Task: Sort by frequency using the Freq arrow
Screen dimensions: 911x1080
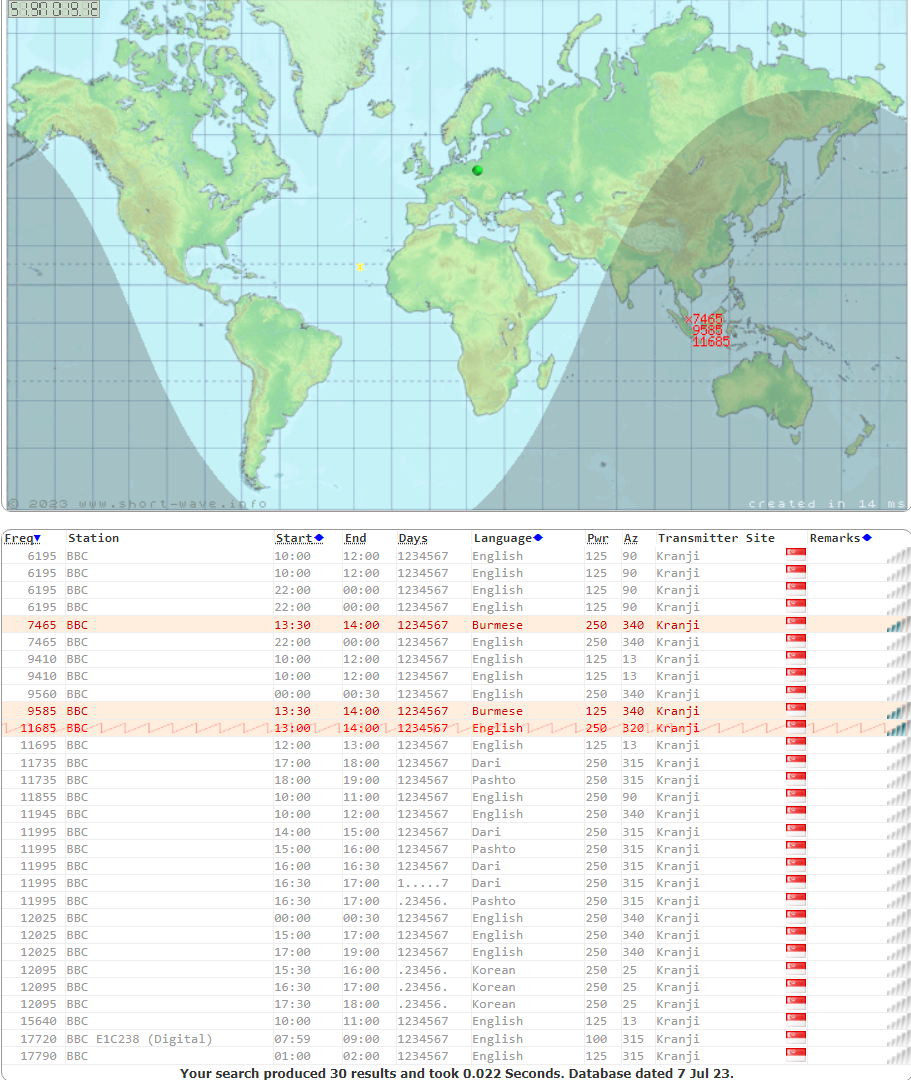Action: [x=37, y=539]
